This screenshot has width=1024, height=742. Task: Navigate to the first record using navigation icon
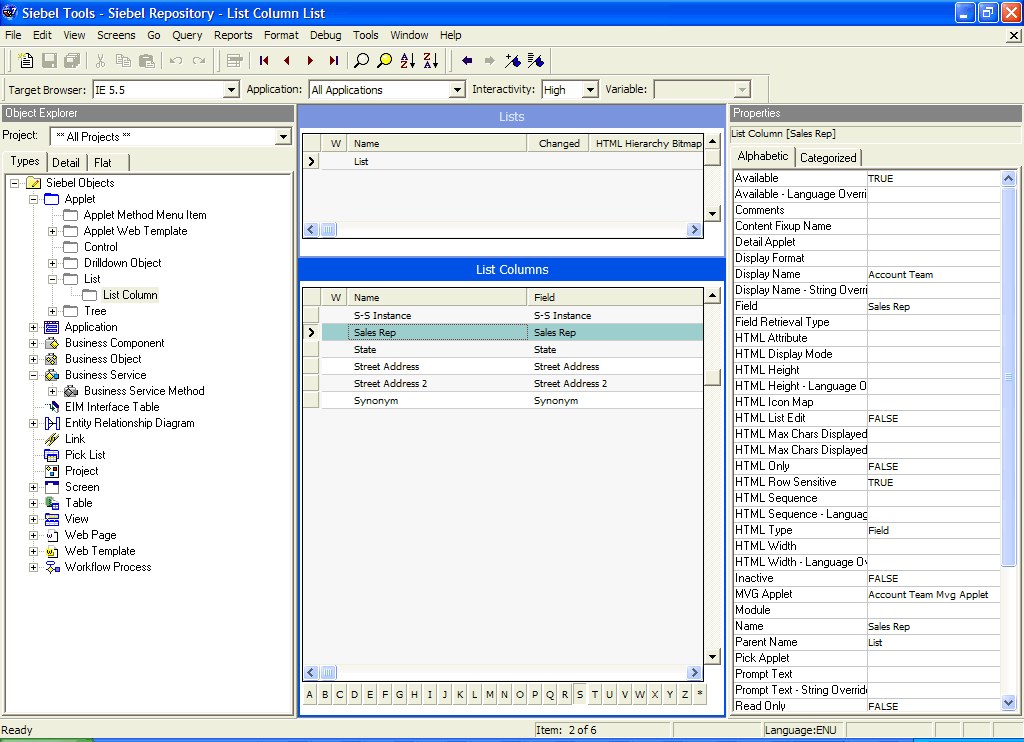(263, 60)
